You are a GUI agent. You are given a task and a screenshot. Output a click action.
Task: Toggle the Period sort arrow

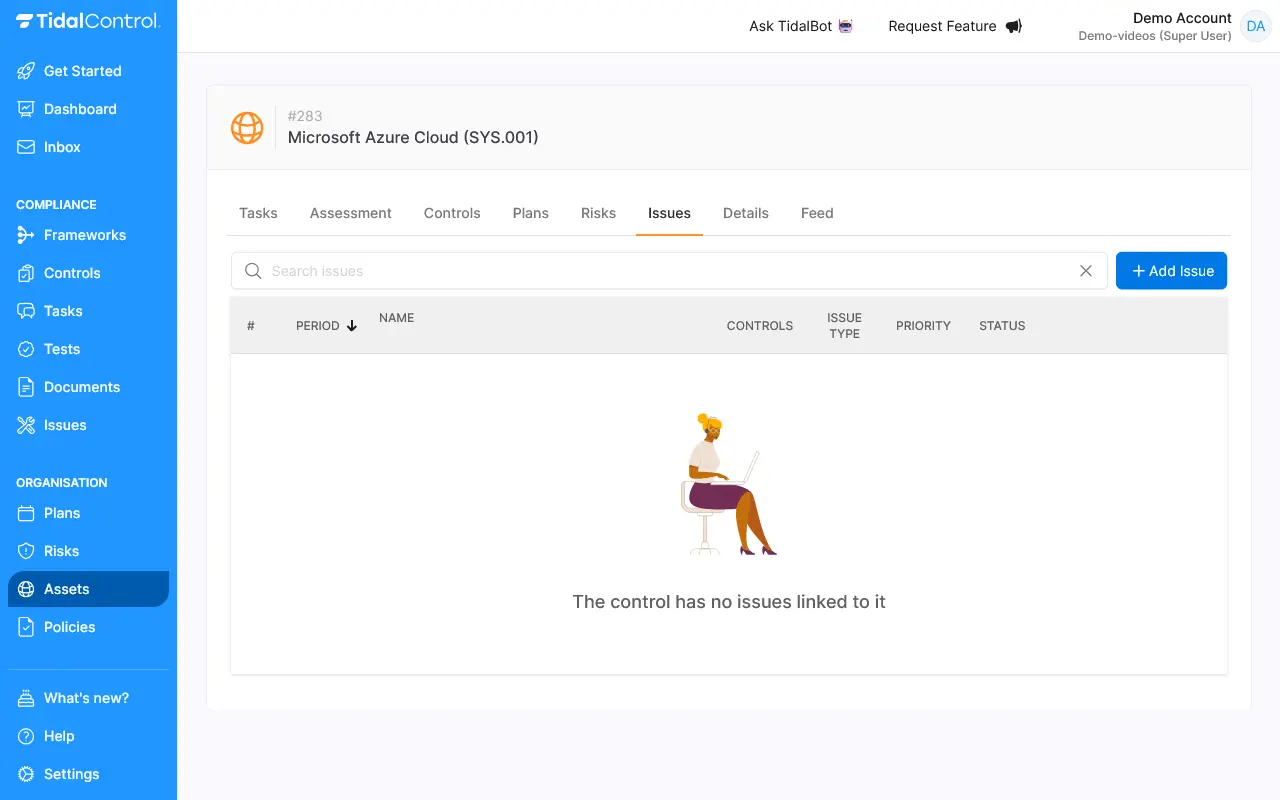tap(352, 326)
